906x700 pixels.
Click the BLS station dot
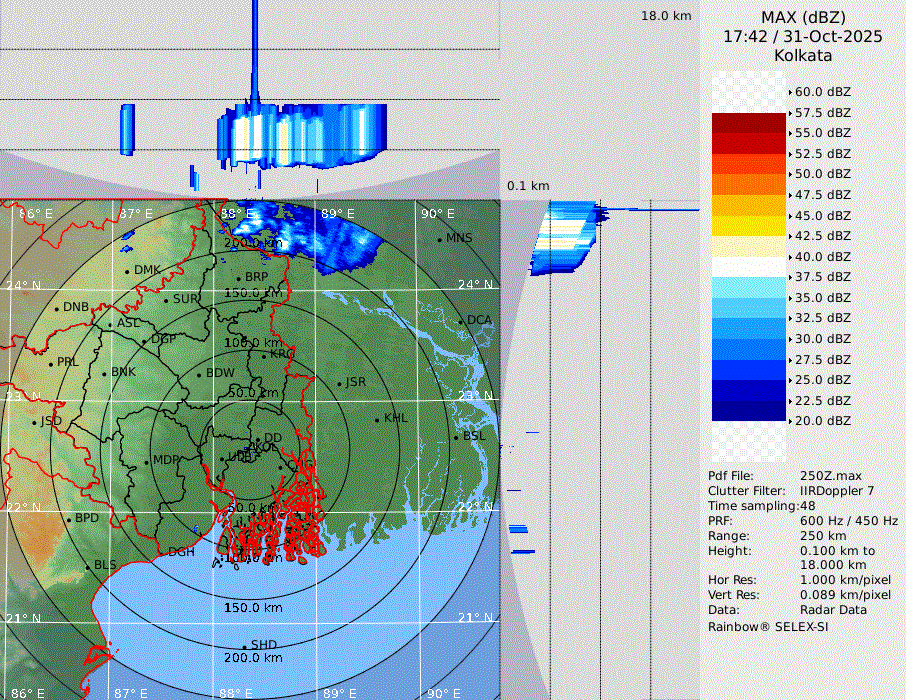pyautogui.click(x=87, y=567)
